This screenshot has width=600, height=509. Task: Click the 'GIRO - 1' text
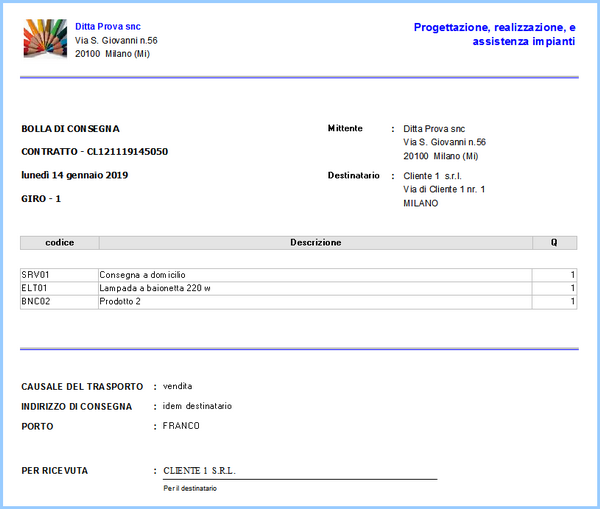tap(41, 199)
